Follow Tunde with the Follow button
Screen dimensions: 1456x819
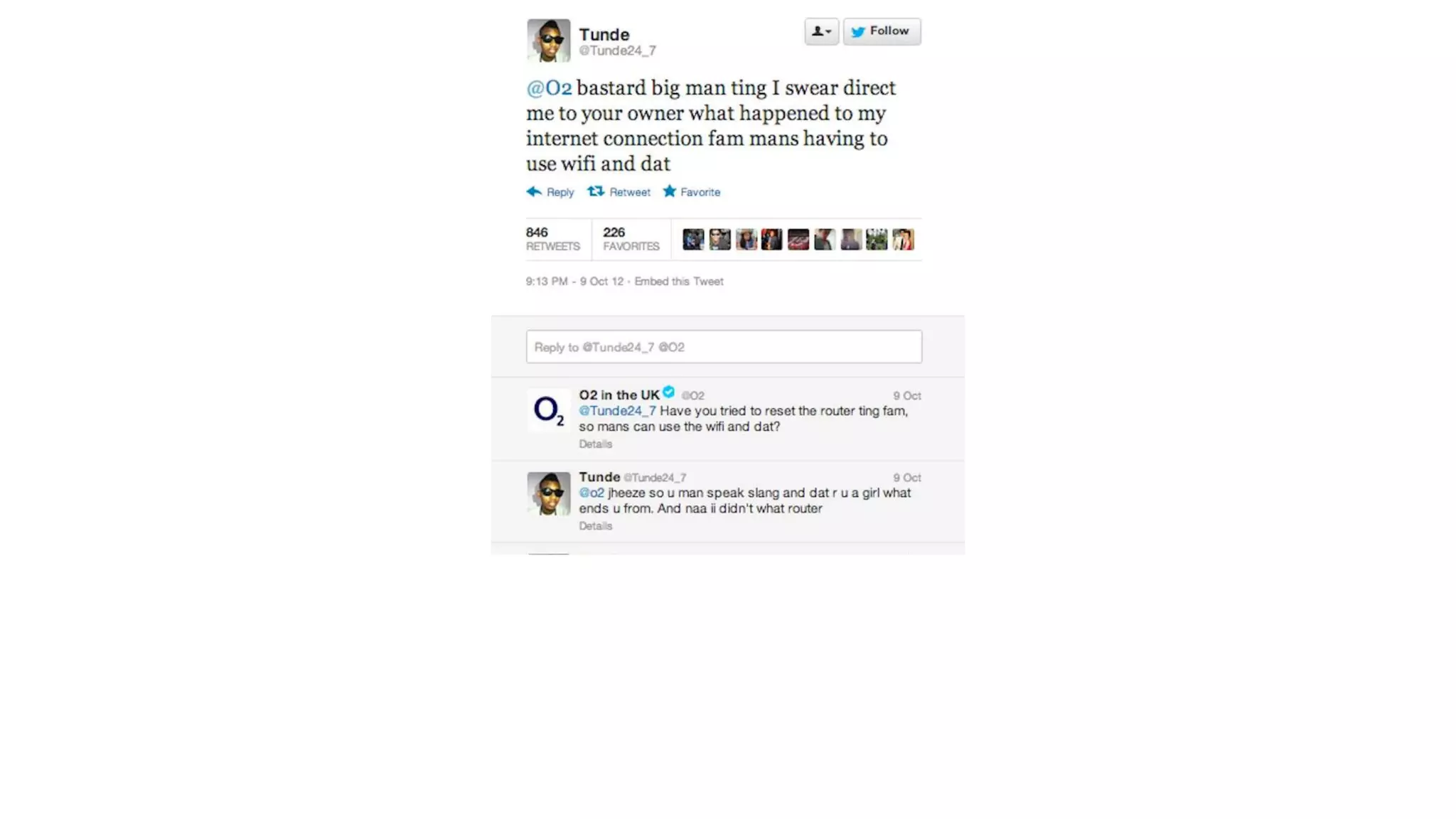coord(882,31)
